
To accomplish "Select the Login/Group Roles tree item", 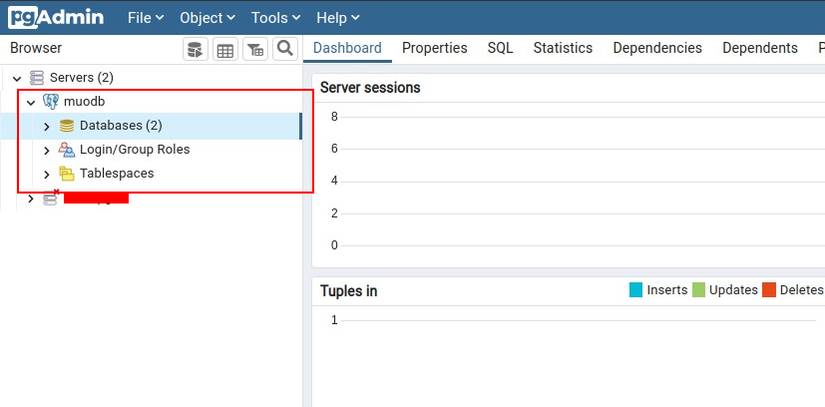I will click(x=134, y=149).
